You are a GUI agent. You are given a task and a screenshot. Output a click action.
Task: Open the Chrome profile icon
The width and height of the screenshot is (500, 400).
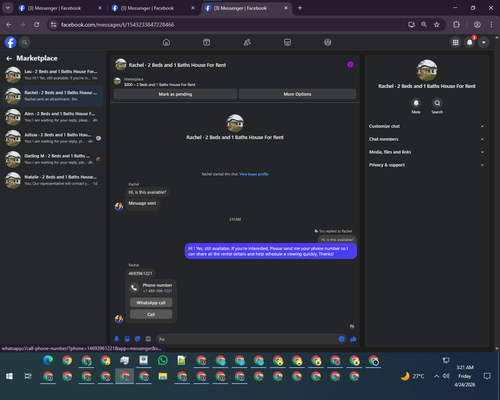477,25
